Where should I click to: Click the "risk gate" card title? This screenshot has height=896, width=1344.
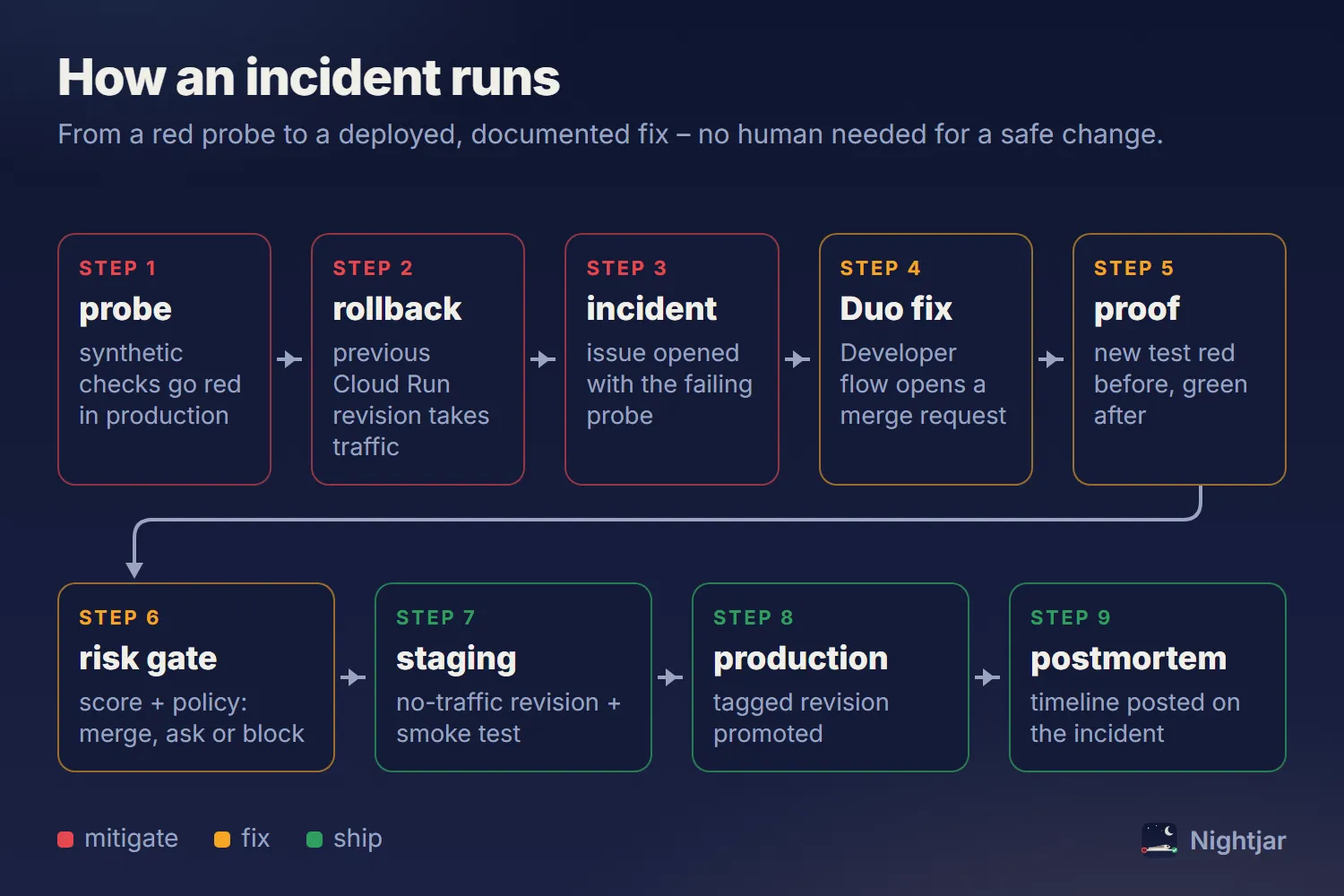pos(148,659)
